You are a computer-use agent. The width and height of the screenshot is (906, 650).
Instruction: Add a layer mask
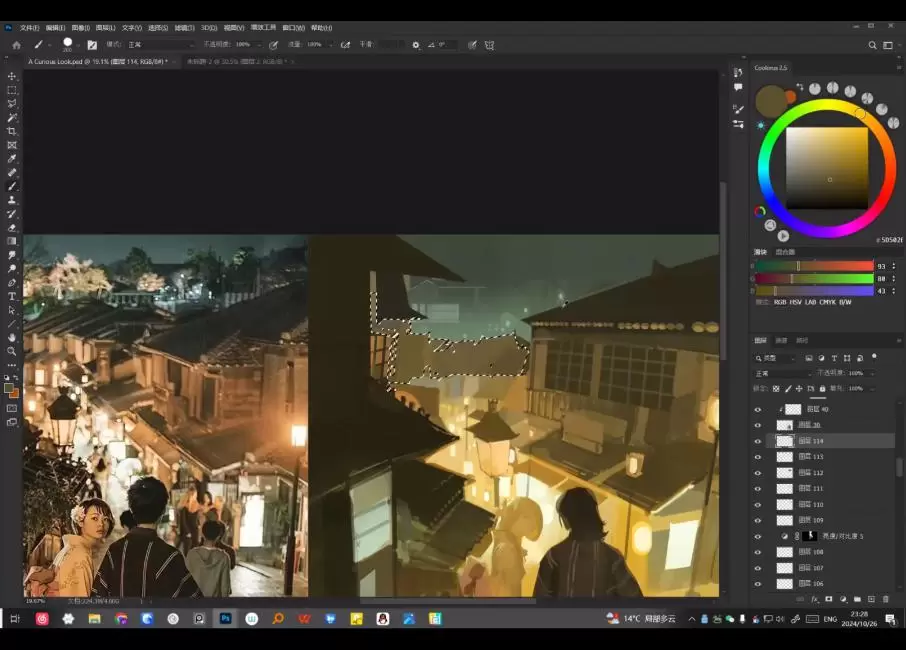point(829,600)
